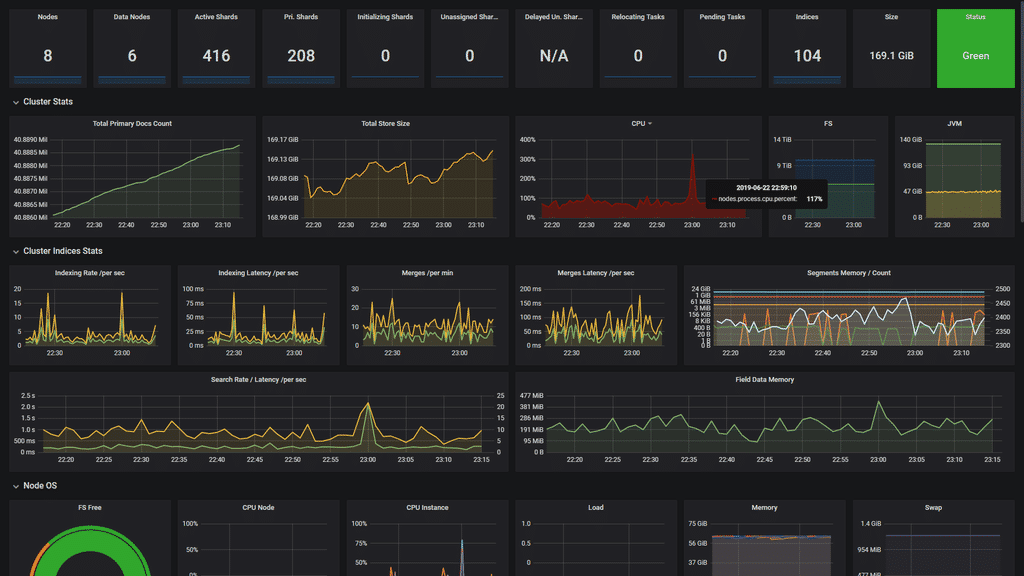Screen dimensions: 1024x576
Task: Open the Pri. Shards panel title menu
Action: point(301,17)
